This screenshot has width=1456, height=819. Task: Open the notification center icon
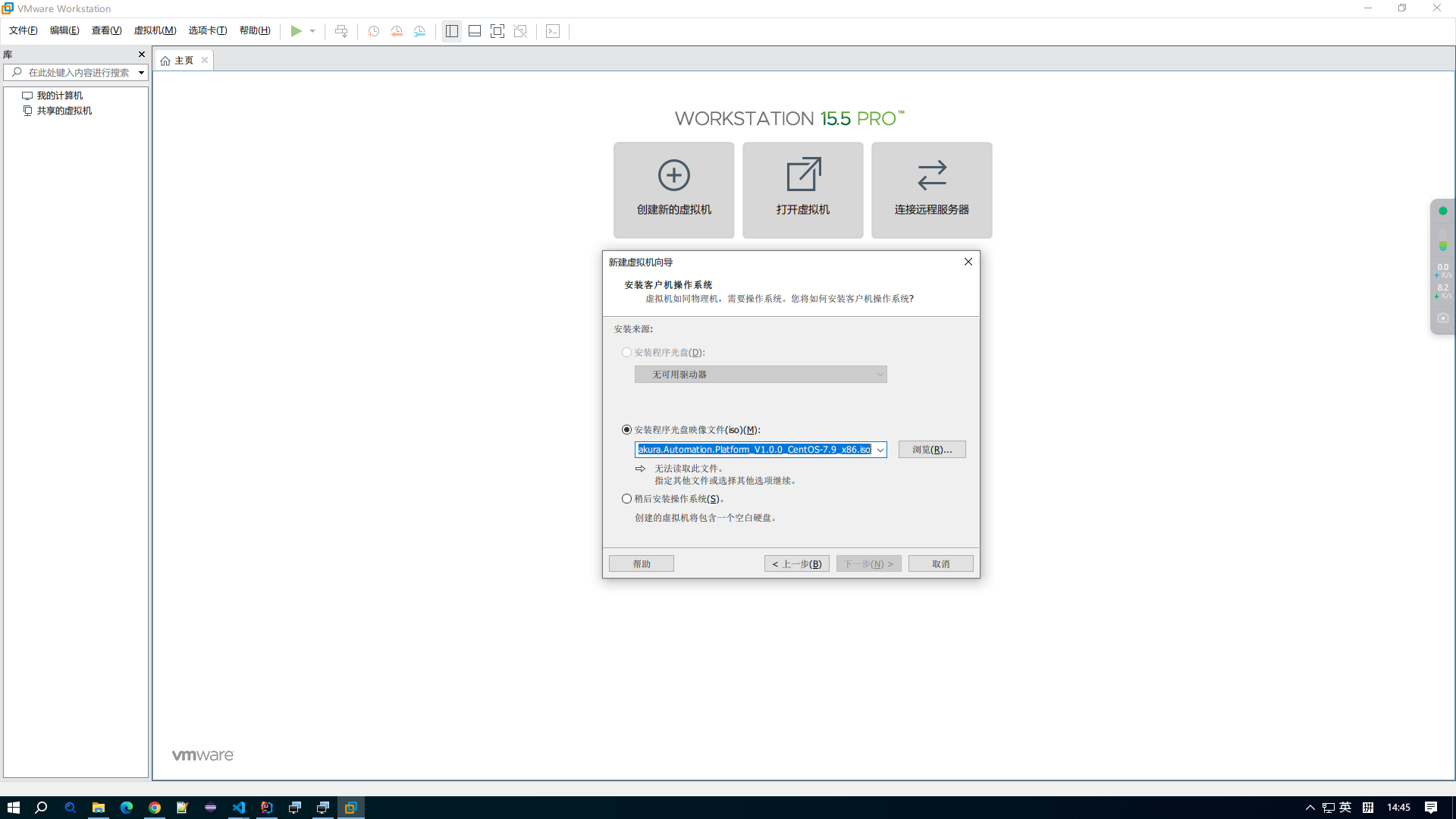pyautogui.click(x=1431, y=808)
